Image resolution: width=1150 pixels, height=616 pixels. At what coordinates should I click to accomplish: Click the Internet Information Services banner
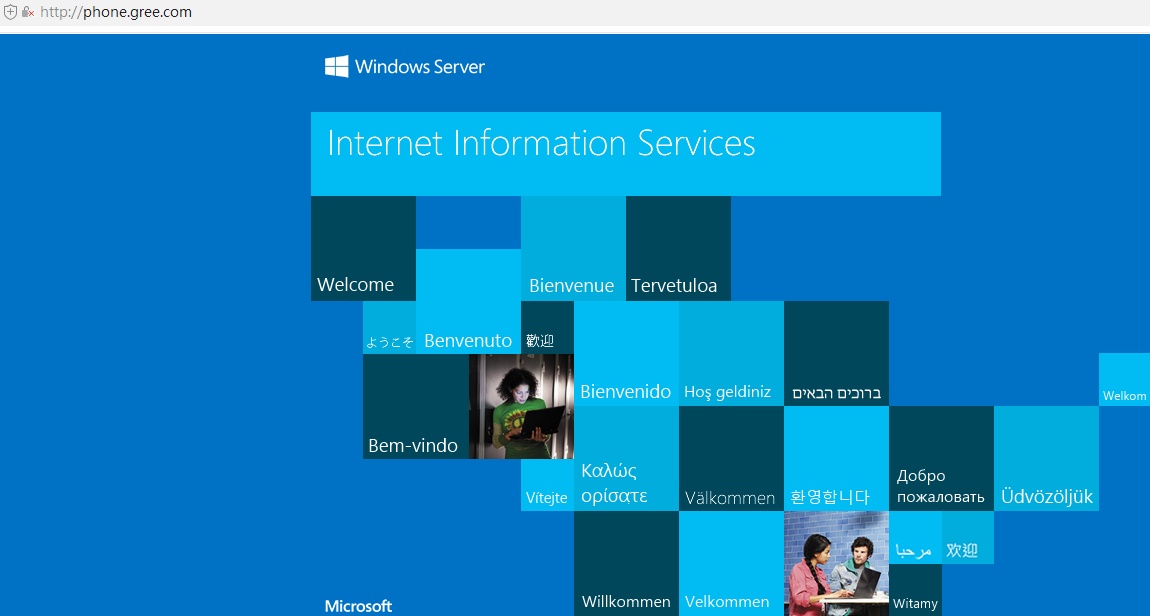tap(626, 154)
